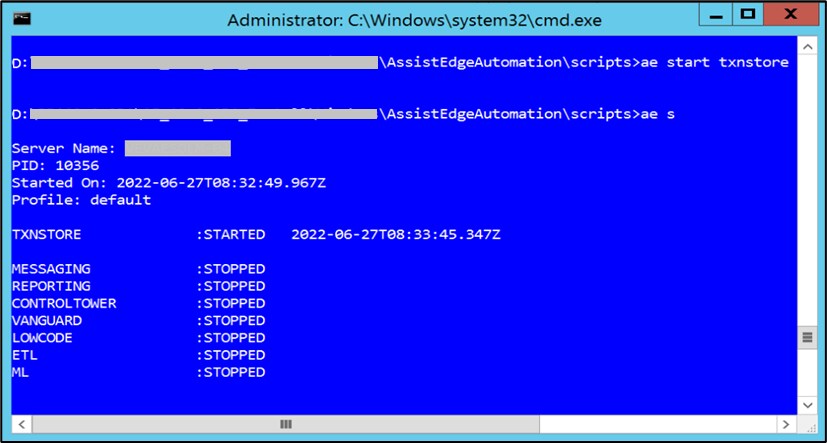
Task: Minimize the cmd.exe window
Action: (718, 14)
